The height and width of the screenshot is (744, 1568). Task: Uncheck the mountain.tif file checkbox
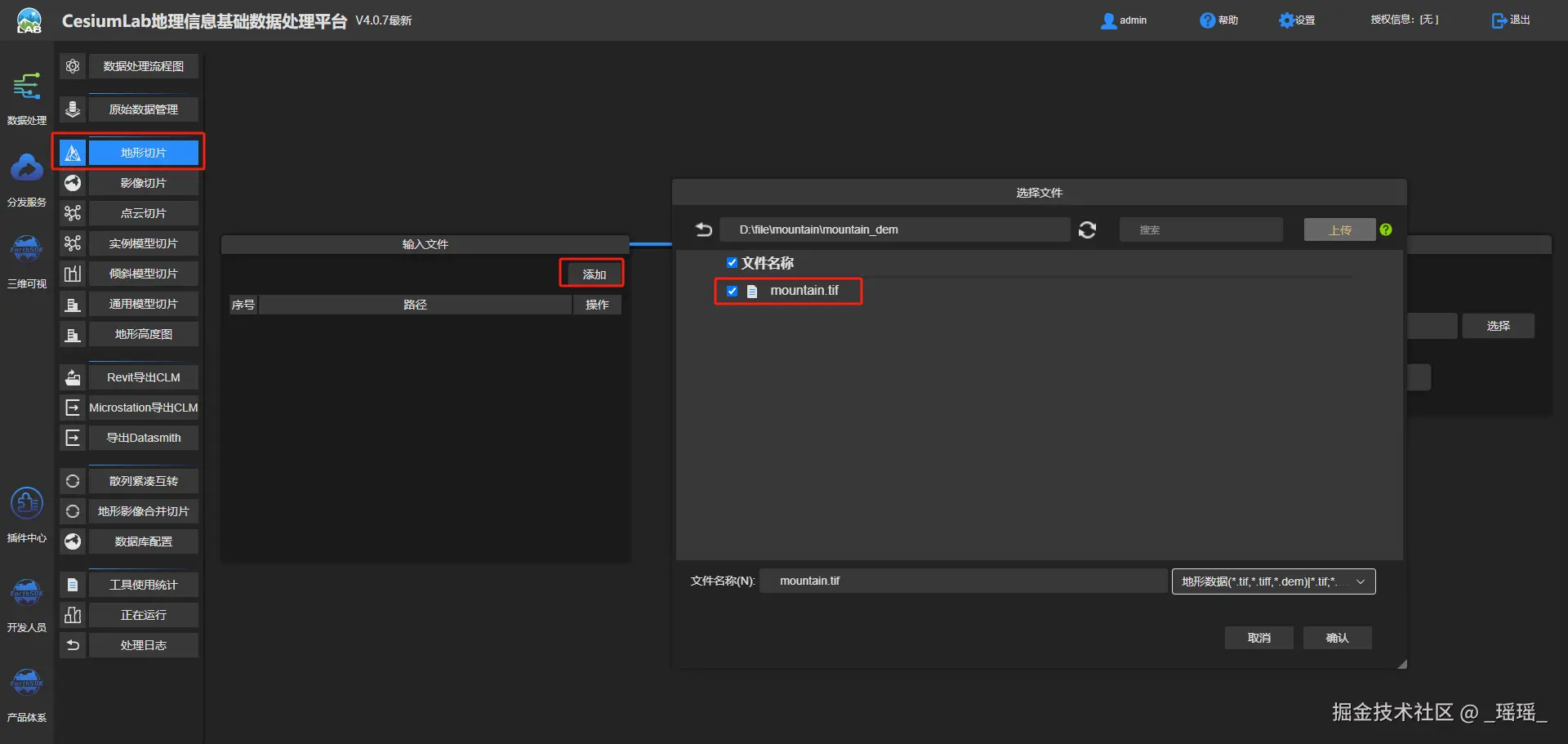[732, 291]
